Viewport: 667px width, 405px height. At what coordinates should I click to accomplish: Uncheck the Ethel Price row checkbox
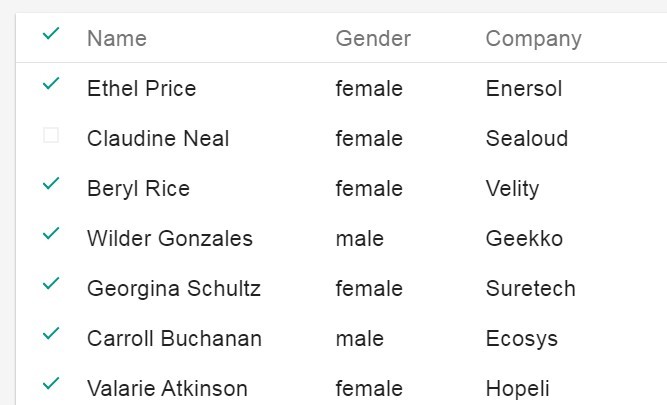[x=51, y=85]
